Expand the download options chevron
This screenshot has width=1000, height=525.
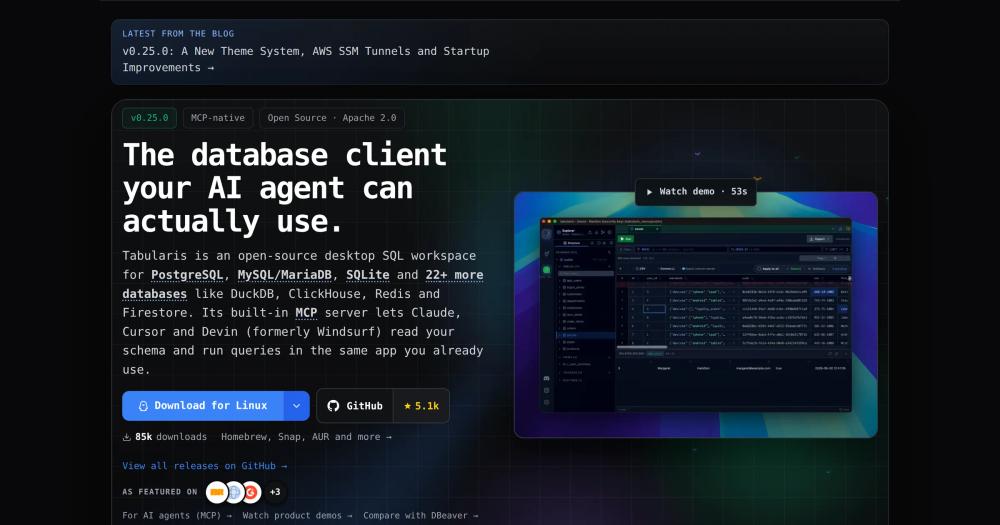pos(297,406)
